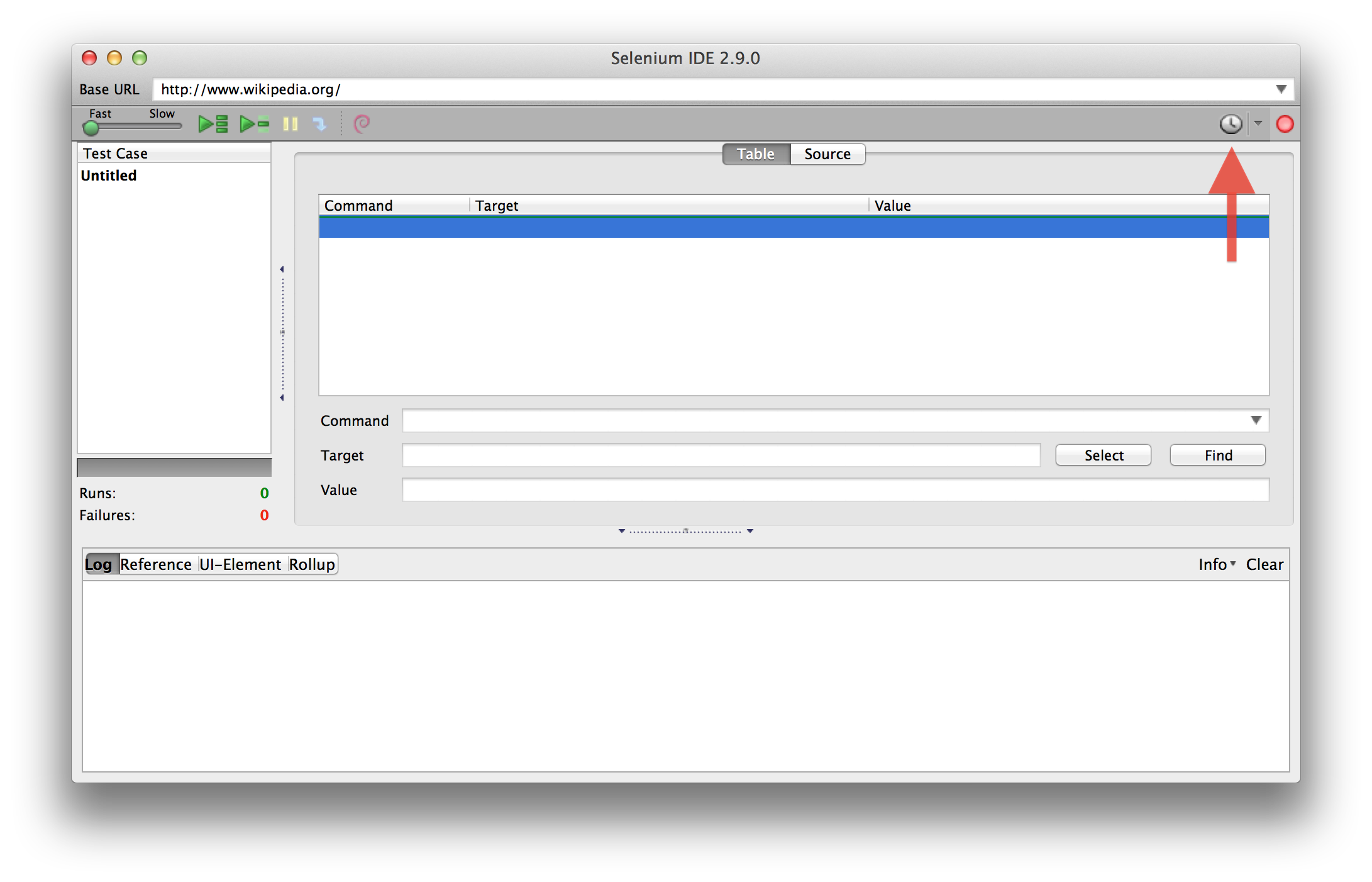Click the Command column header
Viewport: 1372px width, 882px height.
point(394,206)
